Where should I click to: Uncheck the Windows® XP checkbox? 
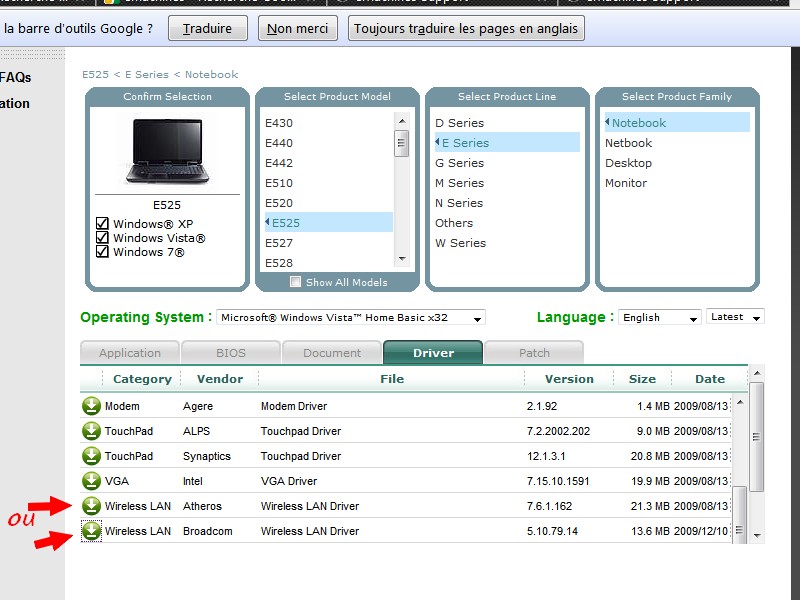[102, 224]
